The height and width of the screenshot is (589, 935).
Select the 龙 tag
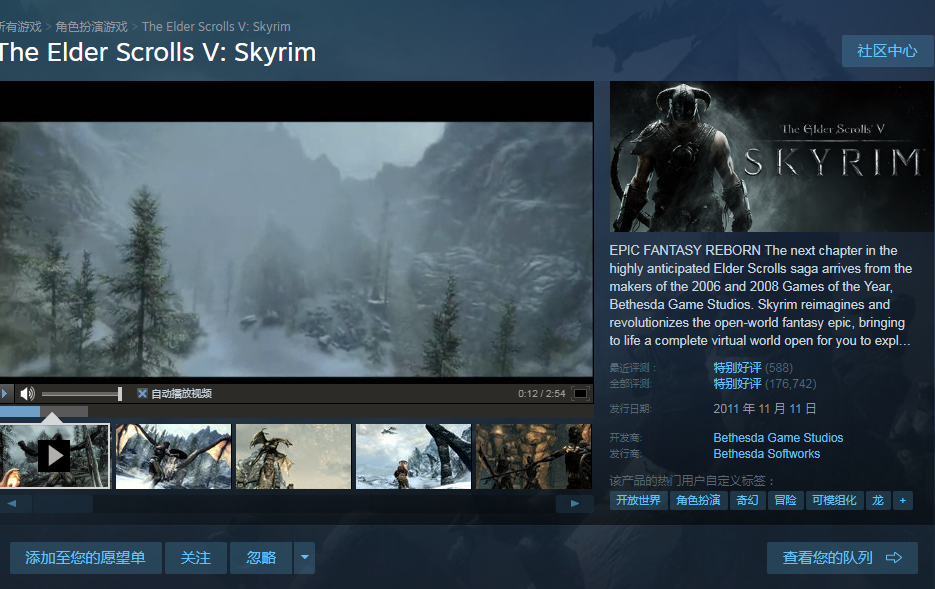(x=878, y=500)
